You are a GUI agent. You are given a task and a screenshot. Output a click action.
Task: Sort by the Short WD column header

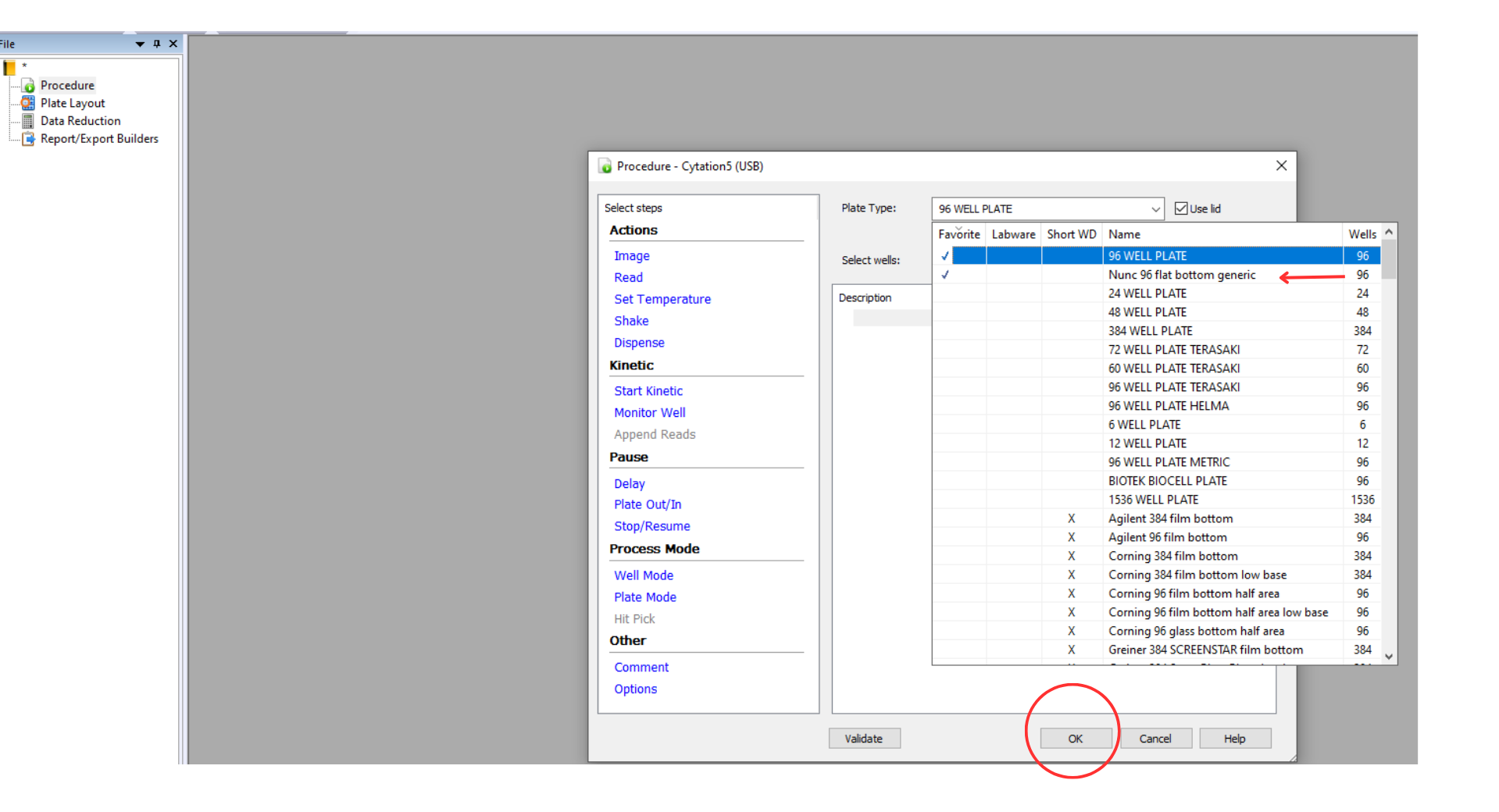coord(1072,234)
